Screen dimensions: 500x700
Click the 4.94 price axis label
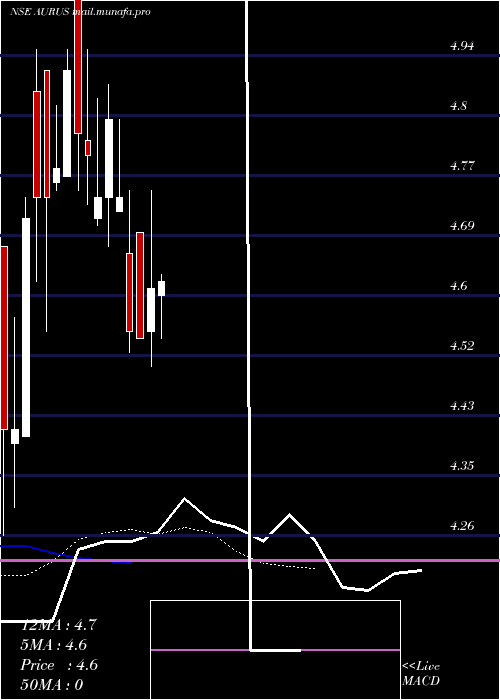point(462,46)
